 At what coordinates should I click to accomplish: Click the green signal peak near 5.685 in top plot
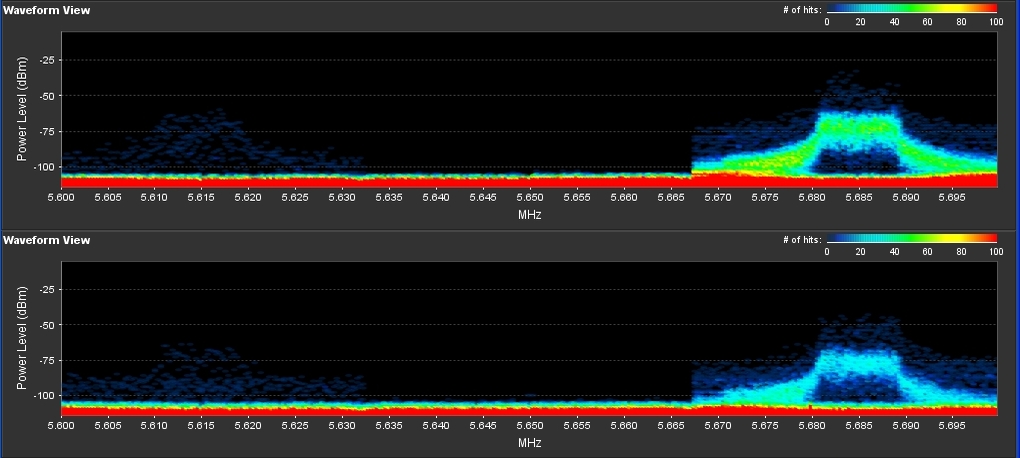[855, 127]
